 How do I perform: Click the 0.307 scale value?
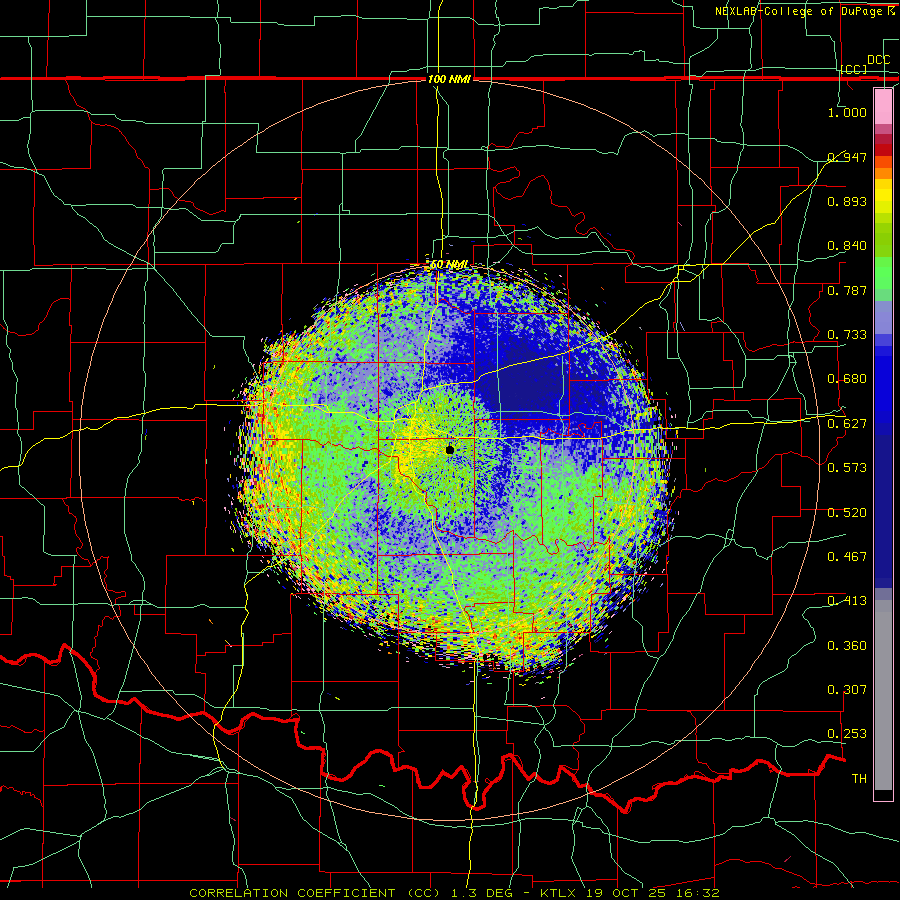(x=847, y=690)
